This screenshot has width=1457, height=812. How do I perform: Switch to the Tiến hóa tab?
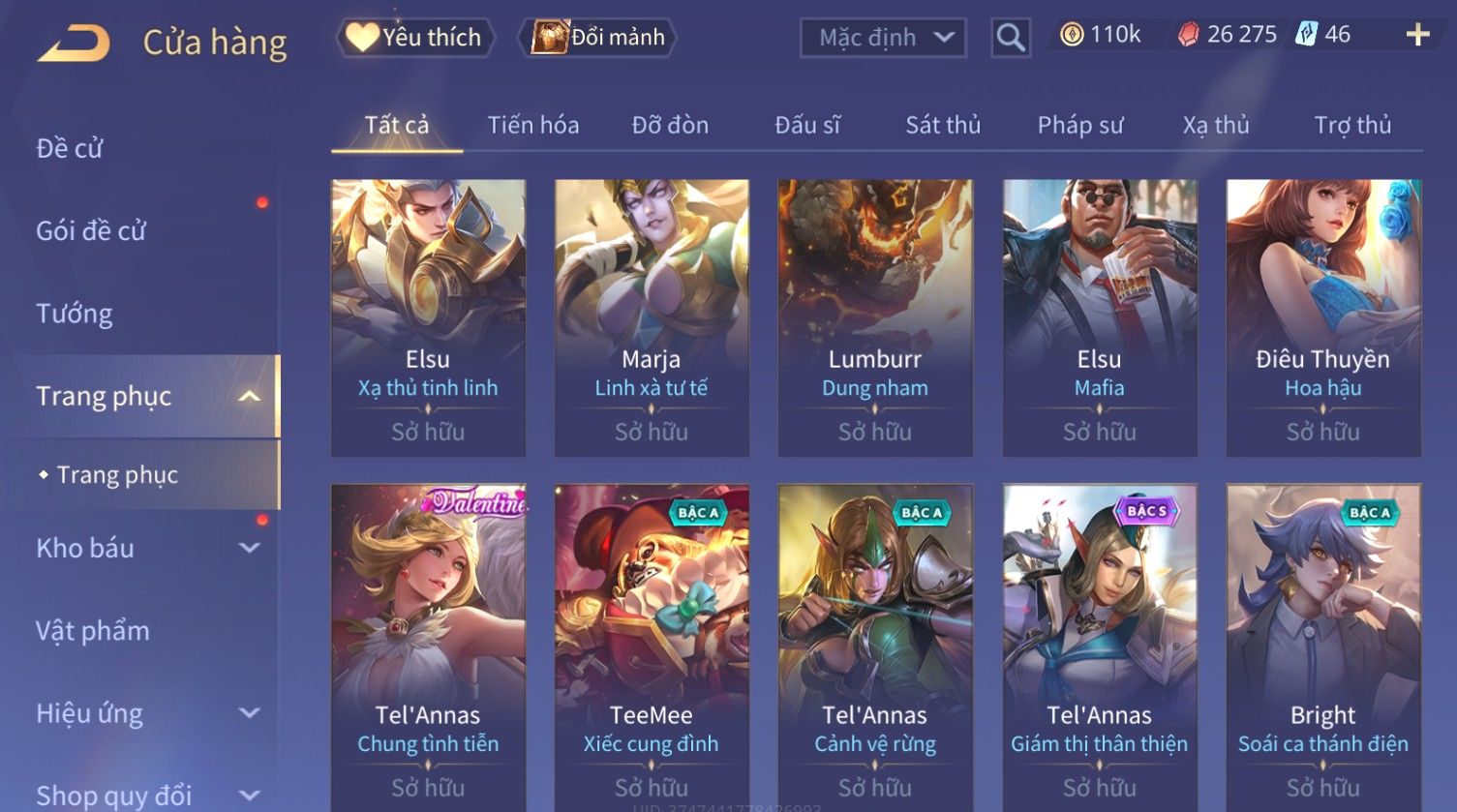pyautogui.click(x=533, y=125)
